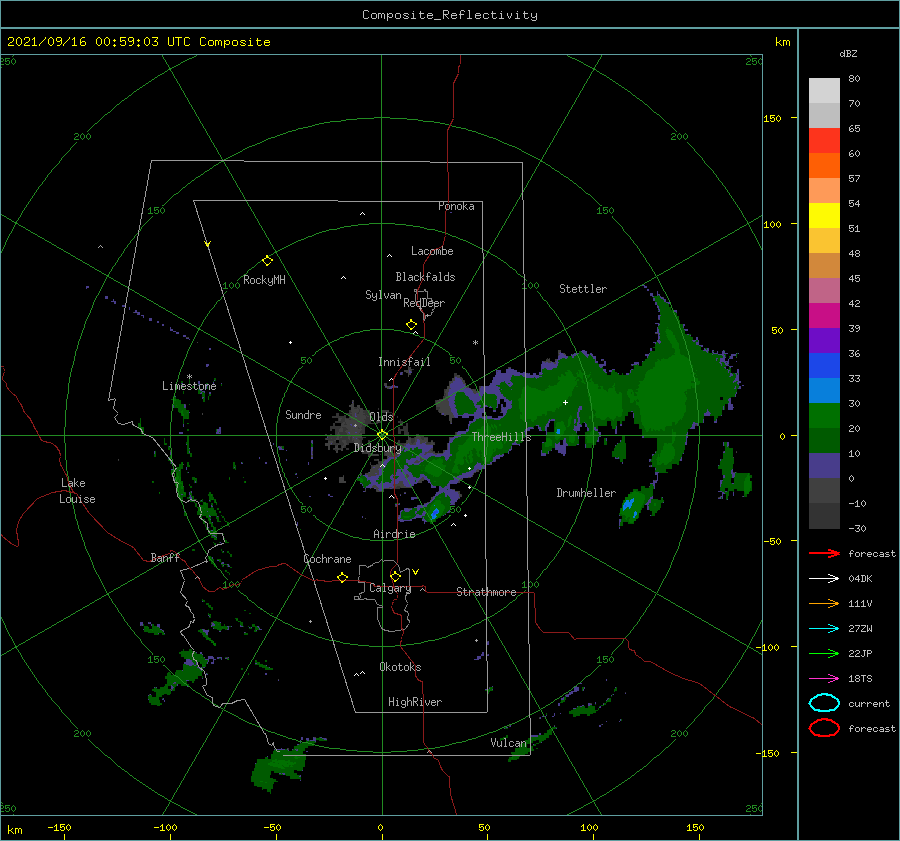Click the Limestone label
The width and height of the screenshot is (900, 841).
(189, 386)
